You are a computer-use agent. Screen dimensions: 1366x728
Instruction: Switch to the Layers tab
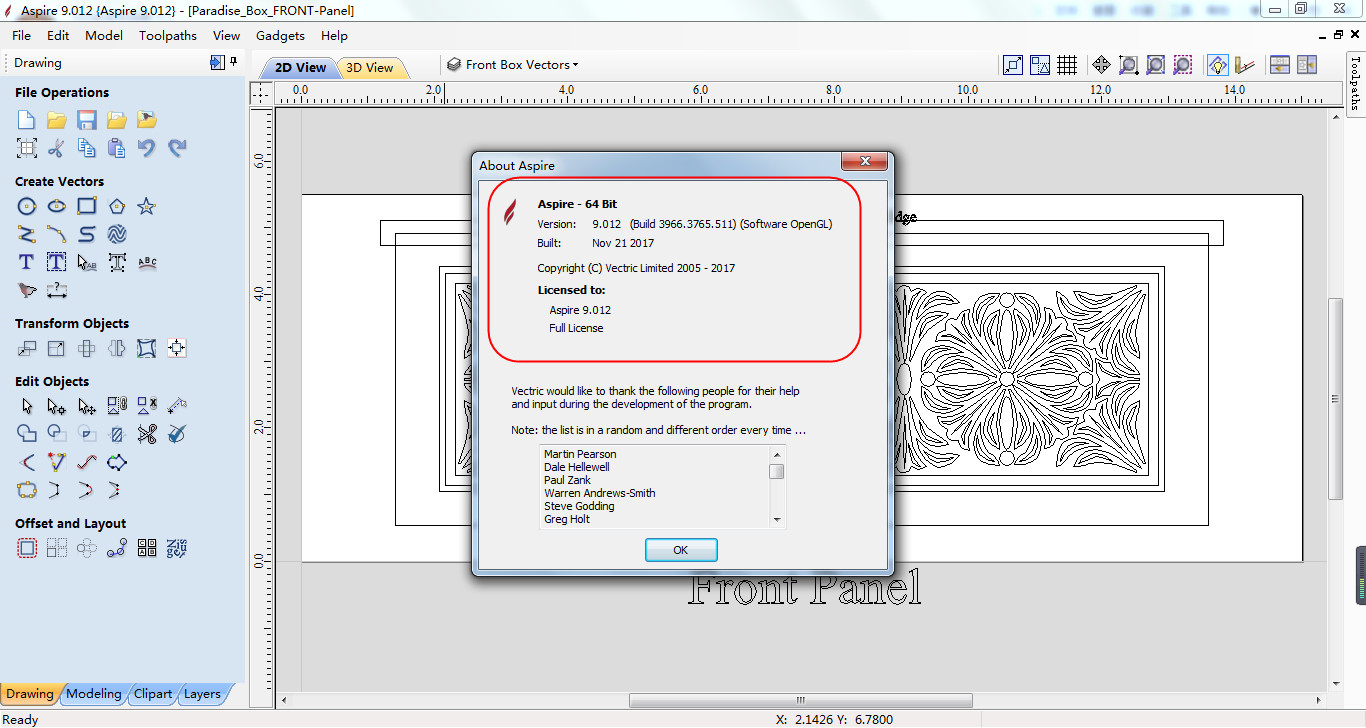click(202, 694)
